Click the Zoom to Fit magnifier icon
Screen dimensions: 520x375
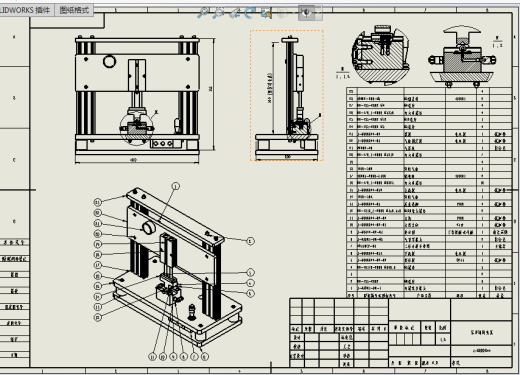(203, 13)
